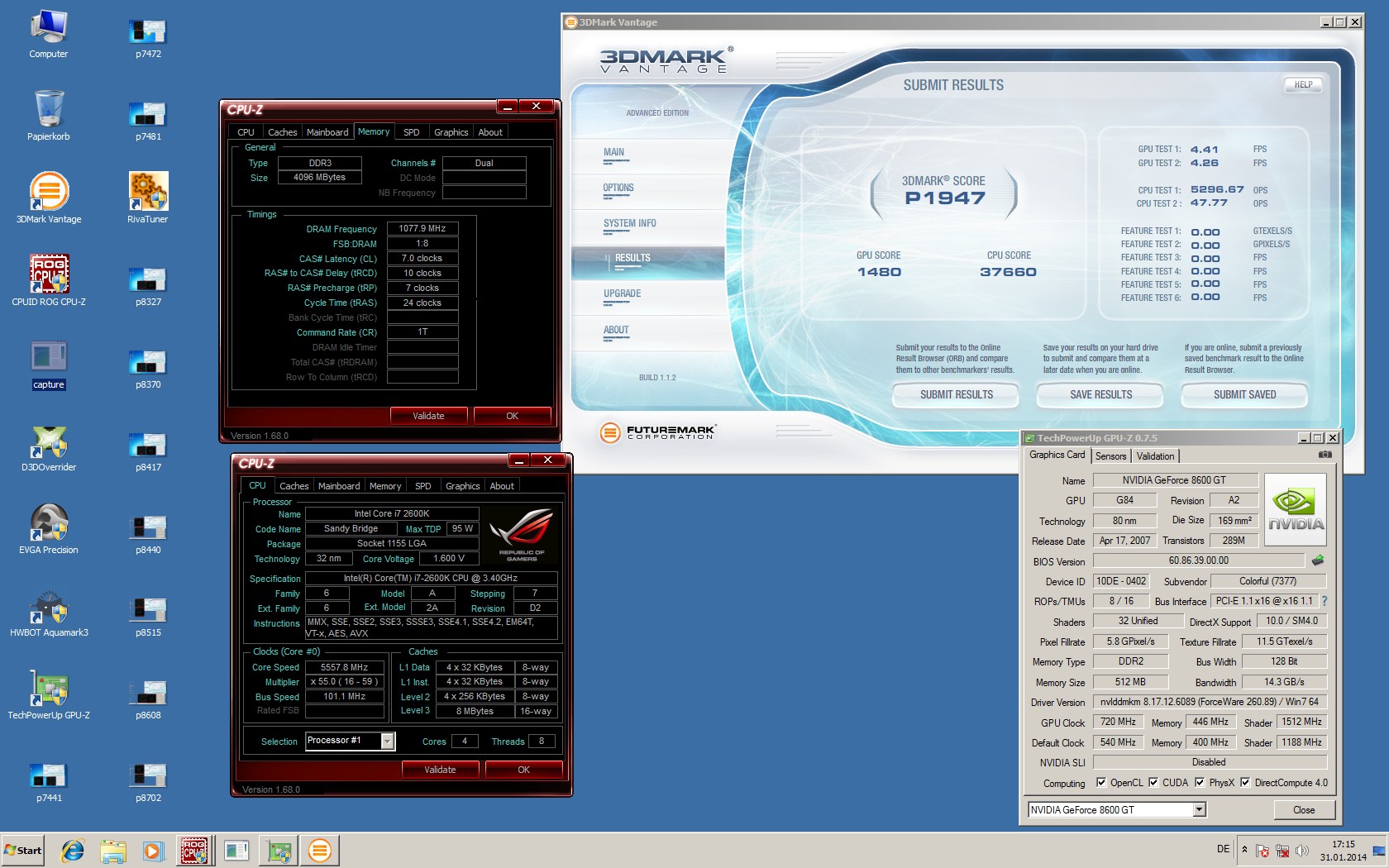Open the capture desktop icon
Viewport: 1389px width, 868px height.
(49, 365)
